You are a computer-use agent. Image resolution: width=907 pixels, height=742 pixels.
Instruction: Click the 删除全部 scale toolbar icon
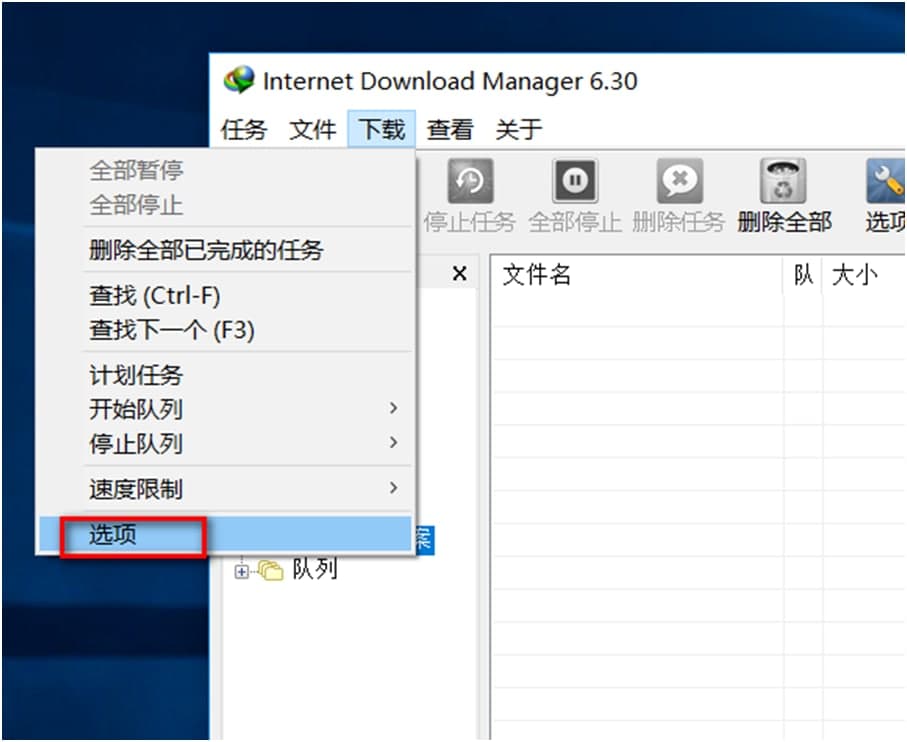[x=783, y=178]
